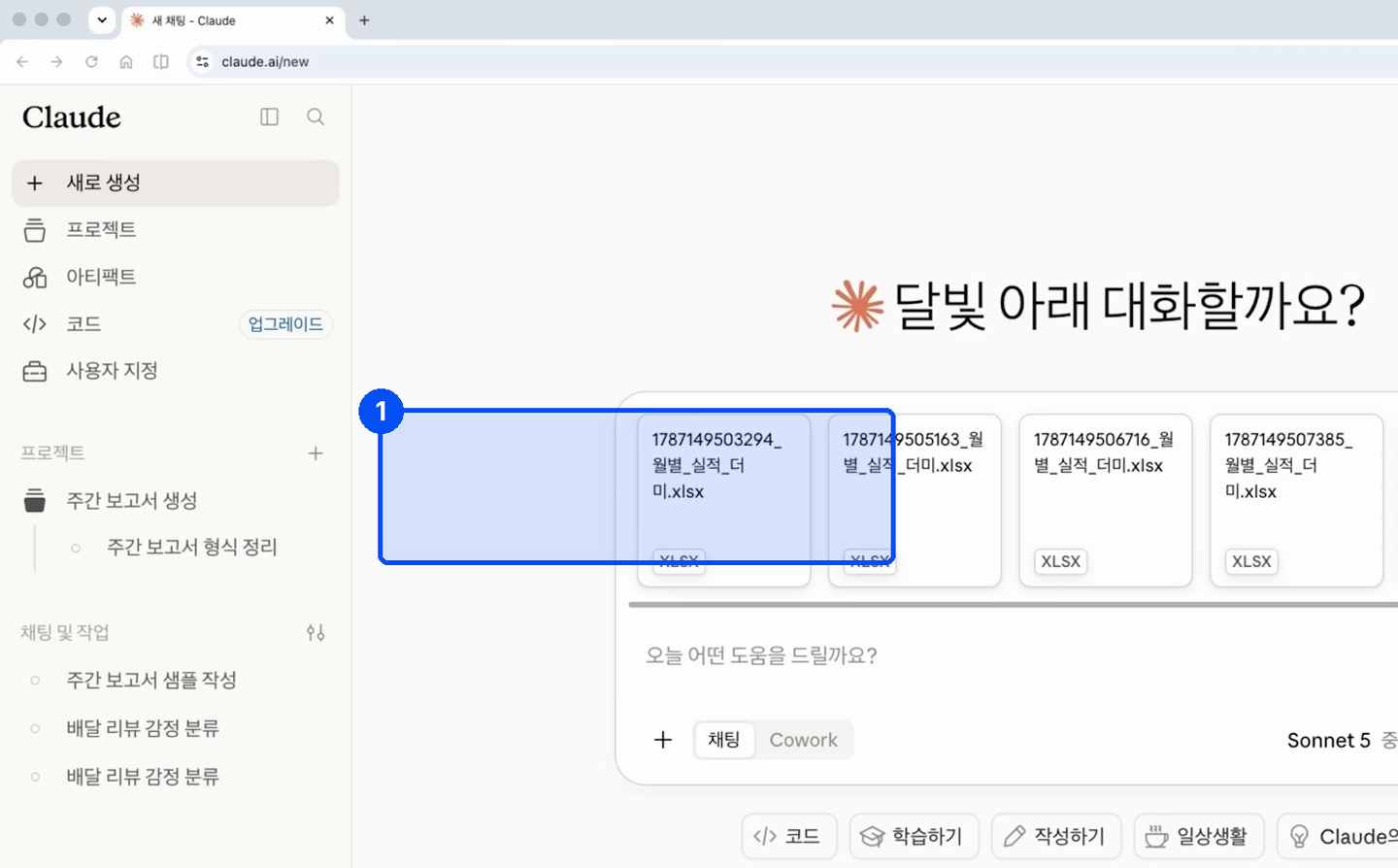Select the 1787149507385 xlsx attachment card

pos(1296,500)
